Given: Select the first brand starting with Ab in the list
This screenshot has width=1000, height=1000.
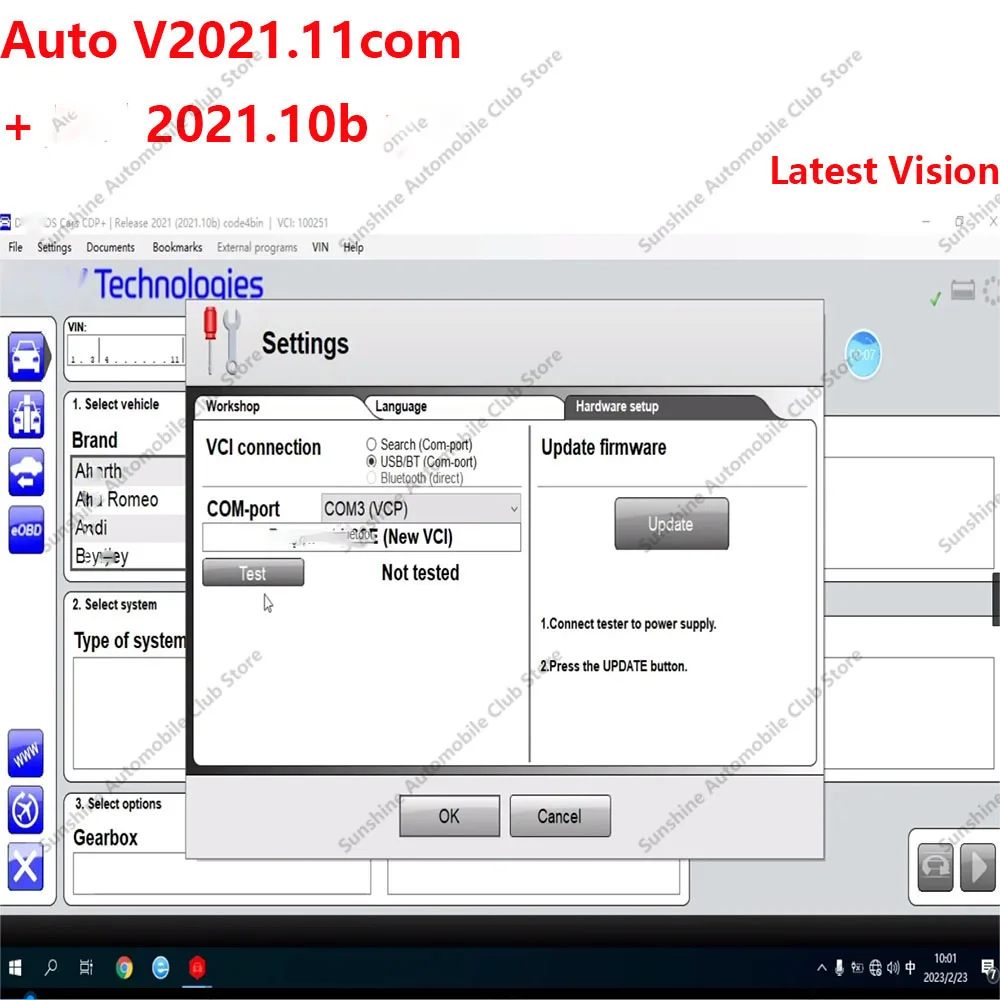Looking at the screenshot, I should (128, 471).
